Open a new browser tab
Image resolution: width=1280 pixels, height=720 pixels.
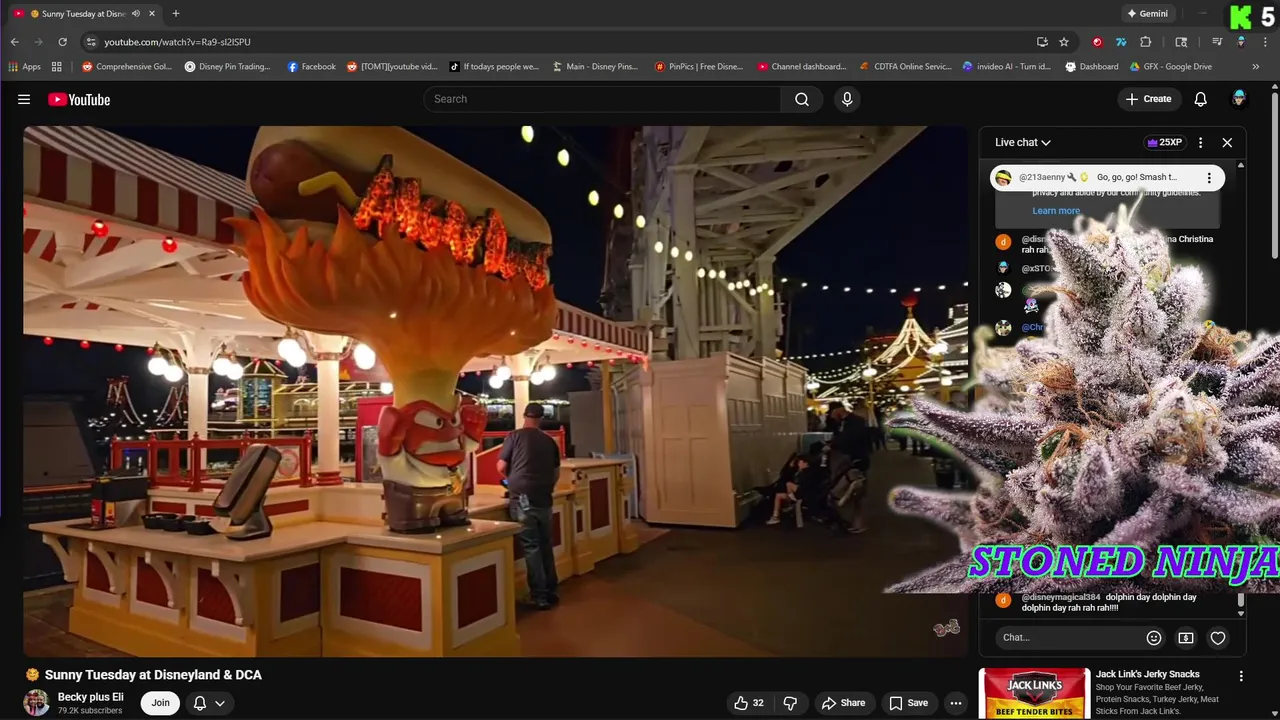(x=176, y=14)
